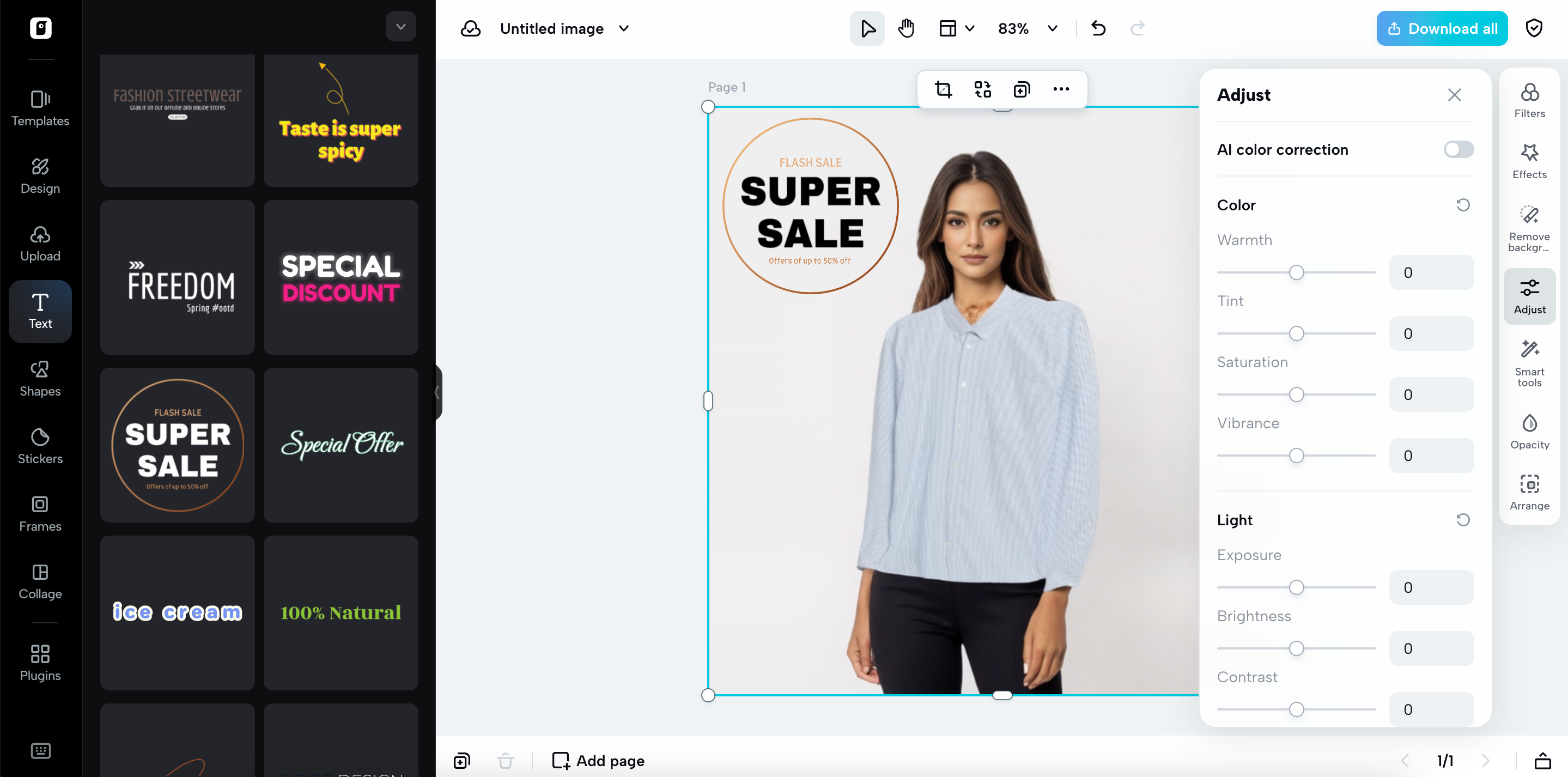The width and height of the screenshot is (1568, 777).
Task: Collapse the left side panel
Action: click(x=437, y=392)
